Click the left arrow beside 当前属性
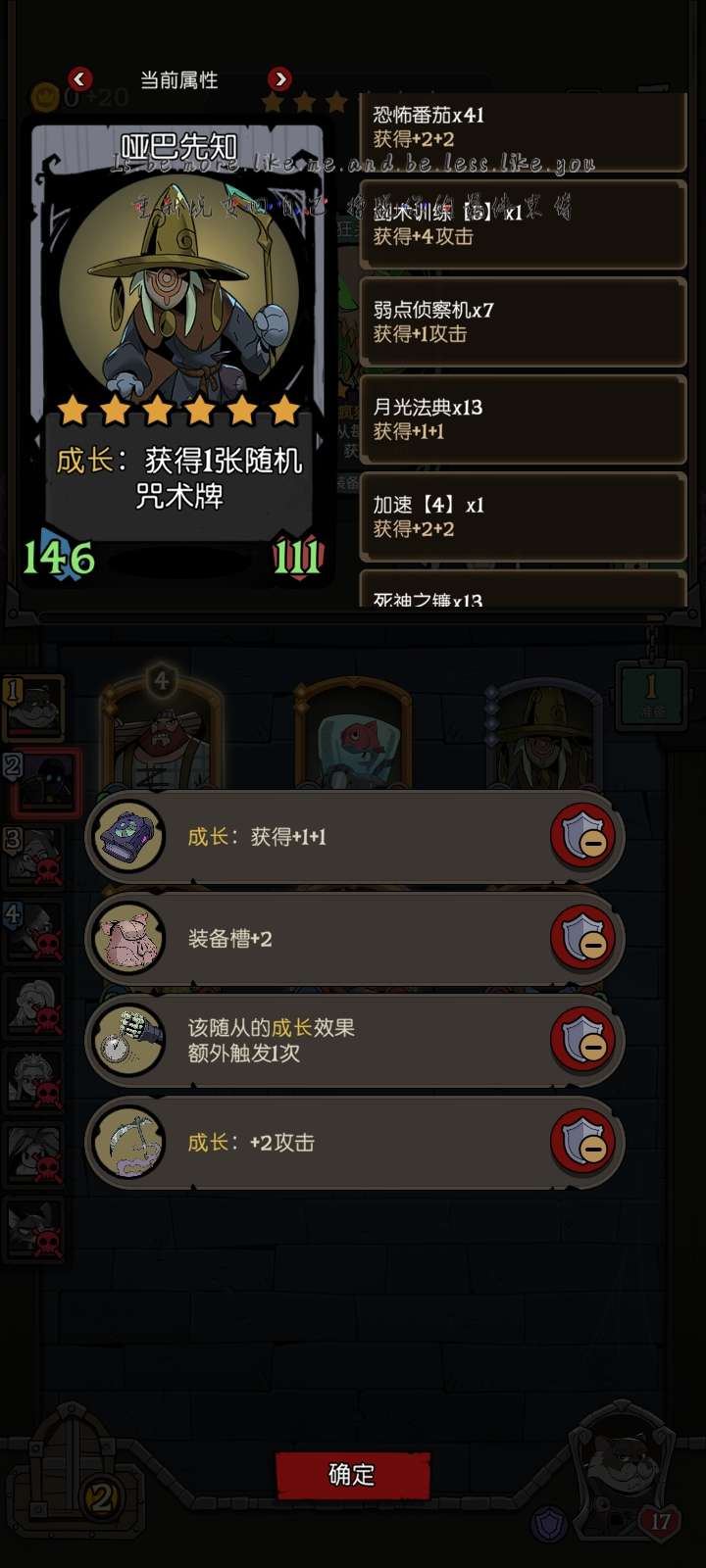This screenshot has width=706, height=1568. tap(80, 78)
